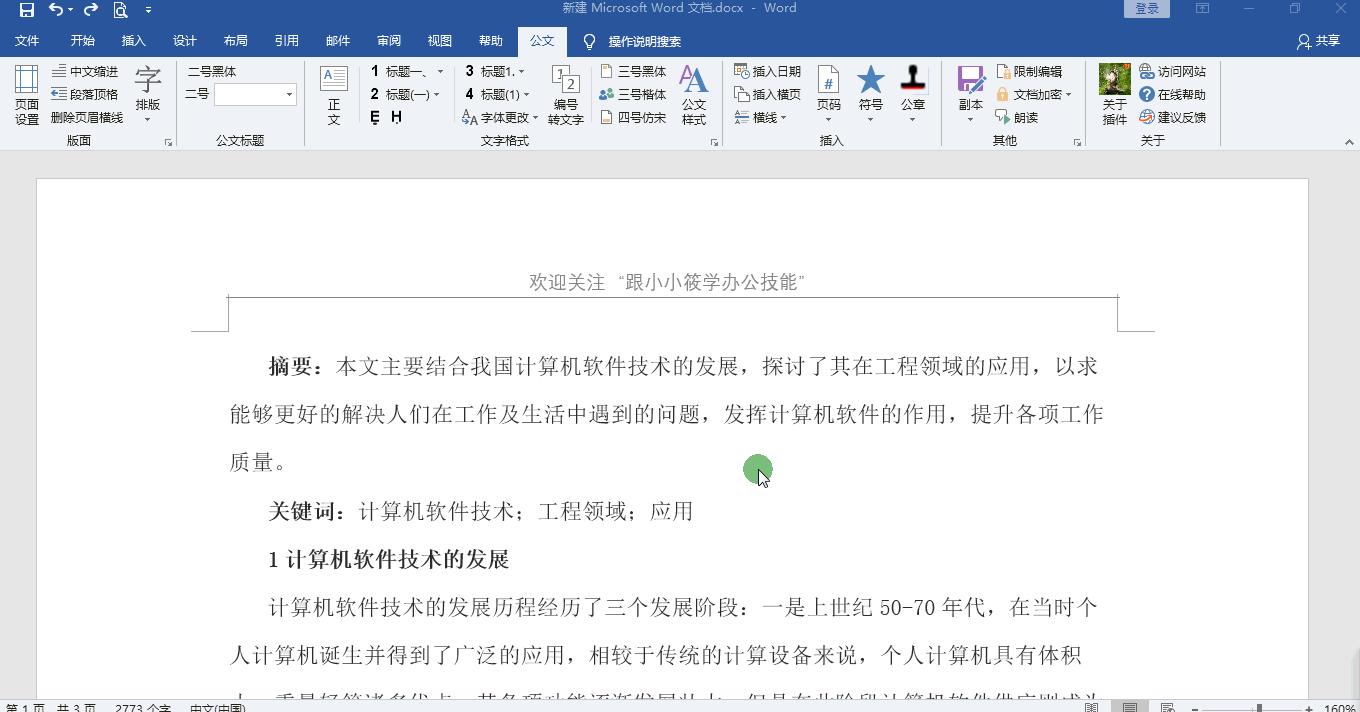Open the 文件 menu
This screenshot has height=712, width=1360.
coord(27,41)
